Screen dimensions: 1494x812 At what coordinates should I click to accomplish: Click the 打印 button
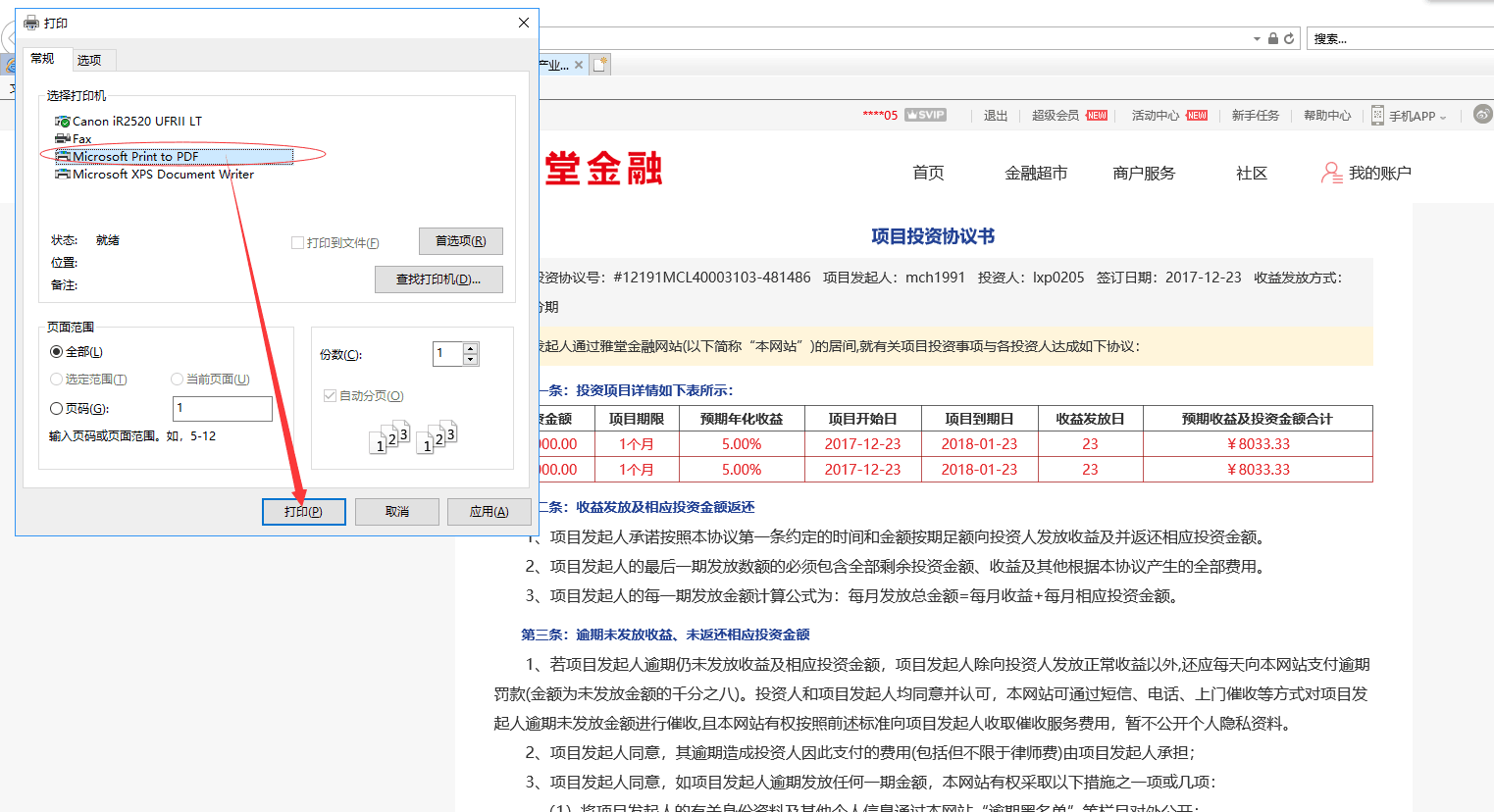pyautogui.click(x=303, y=512)
